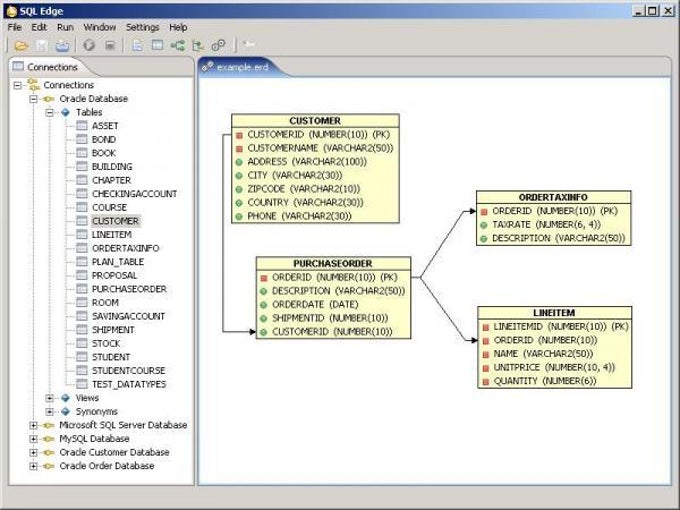Click the dark stop square toolbar icon
Image resolution: width=680 pixels, height=510 pixels.
point(110,45)
